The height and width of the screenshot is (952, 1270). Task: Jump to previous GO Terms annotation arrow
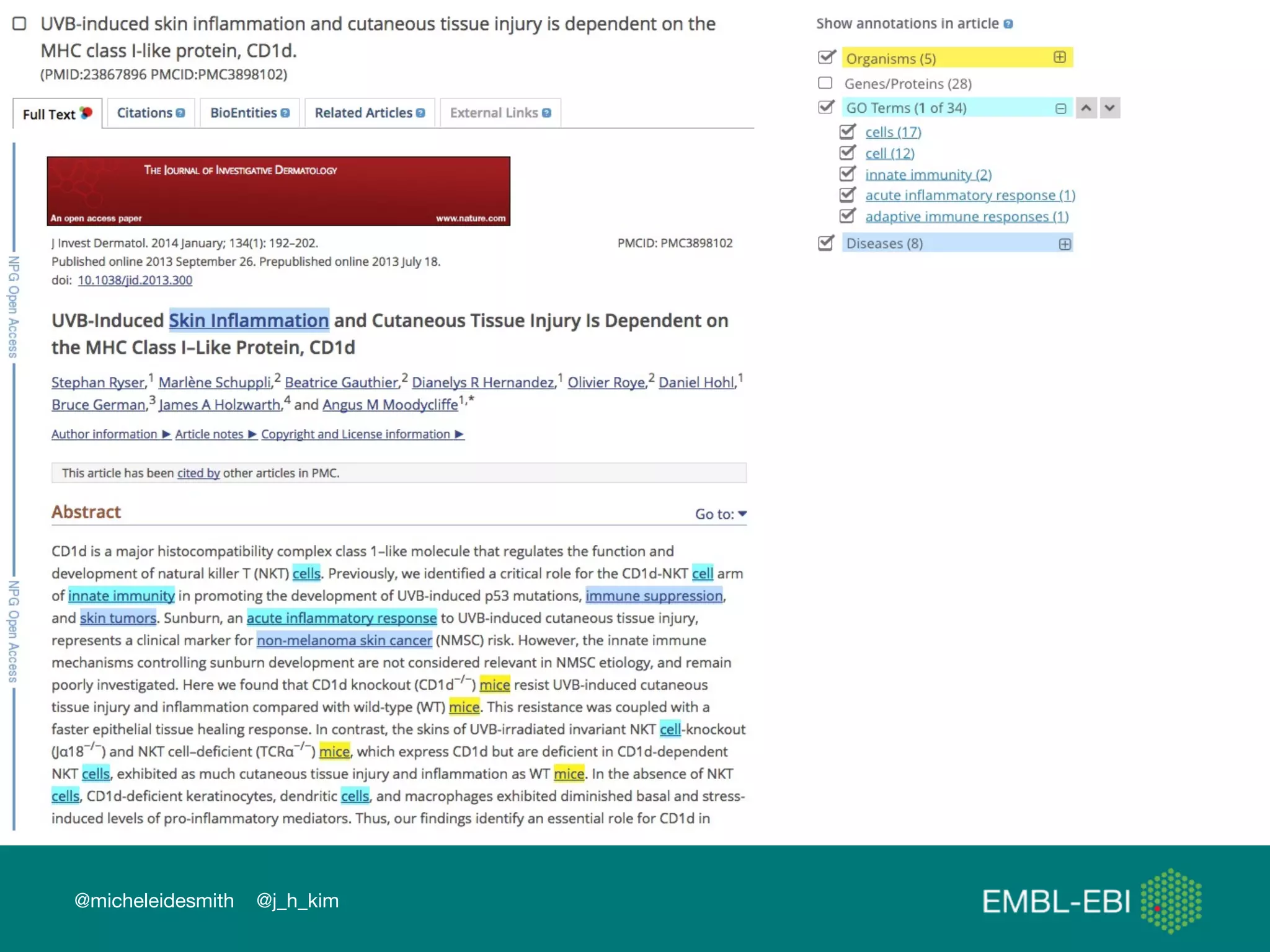click(1086, 108)
